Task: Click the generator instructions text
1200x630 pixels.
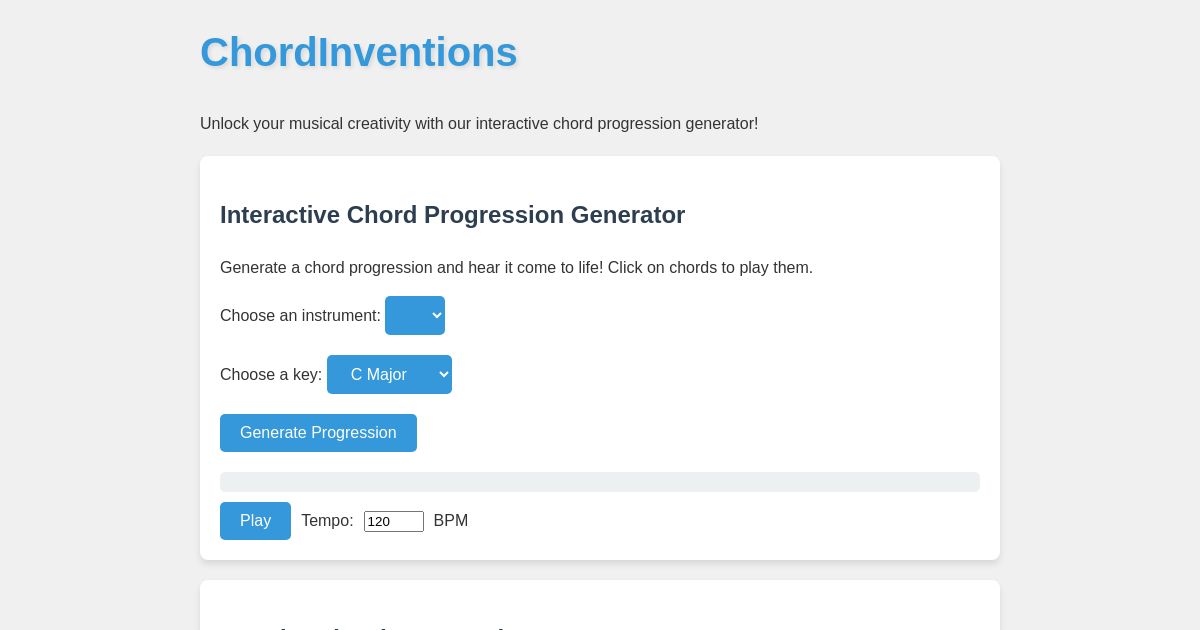Action: pos(516,268)
